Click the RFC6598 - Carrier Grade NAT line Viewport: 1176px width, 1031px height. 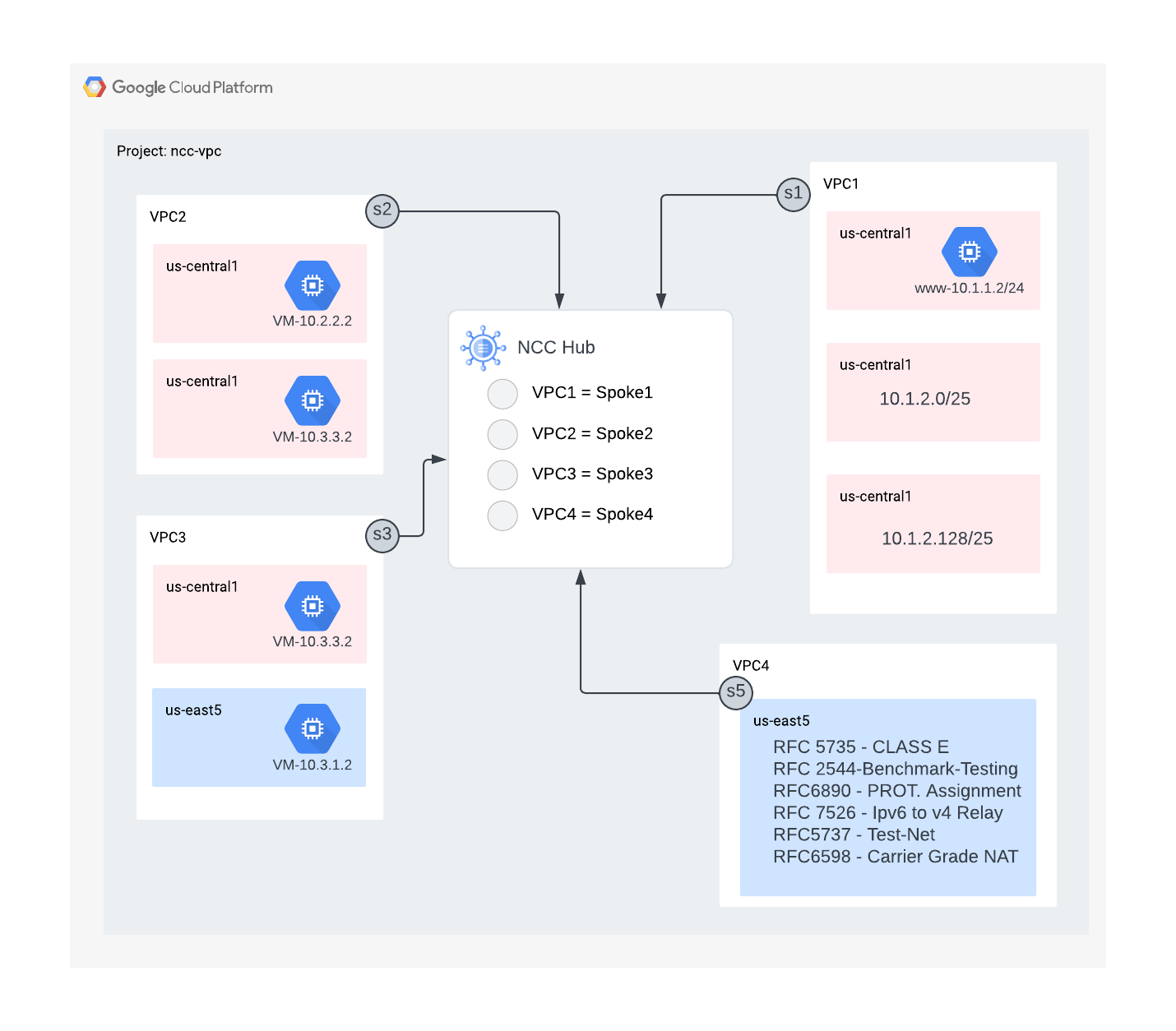coord(895,857)
